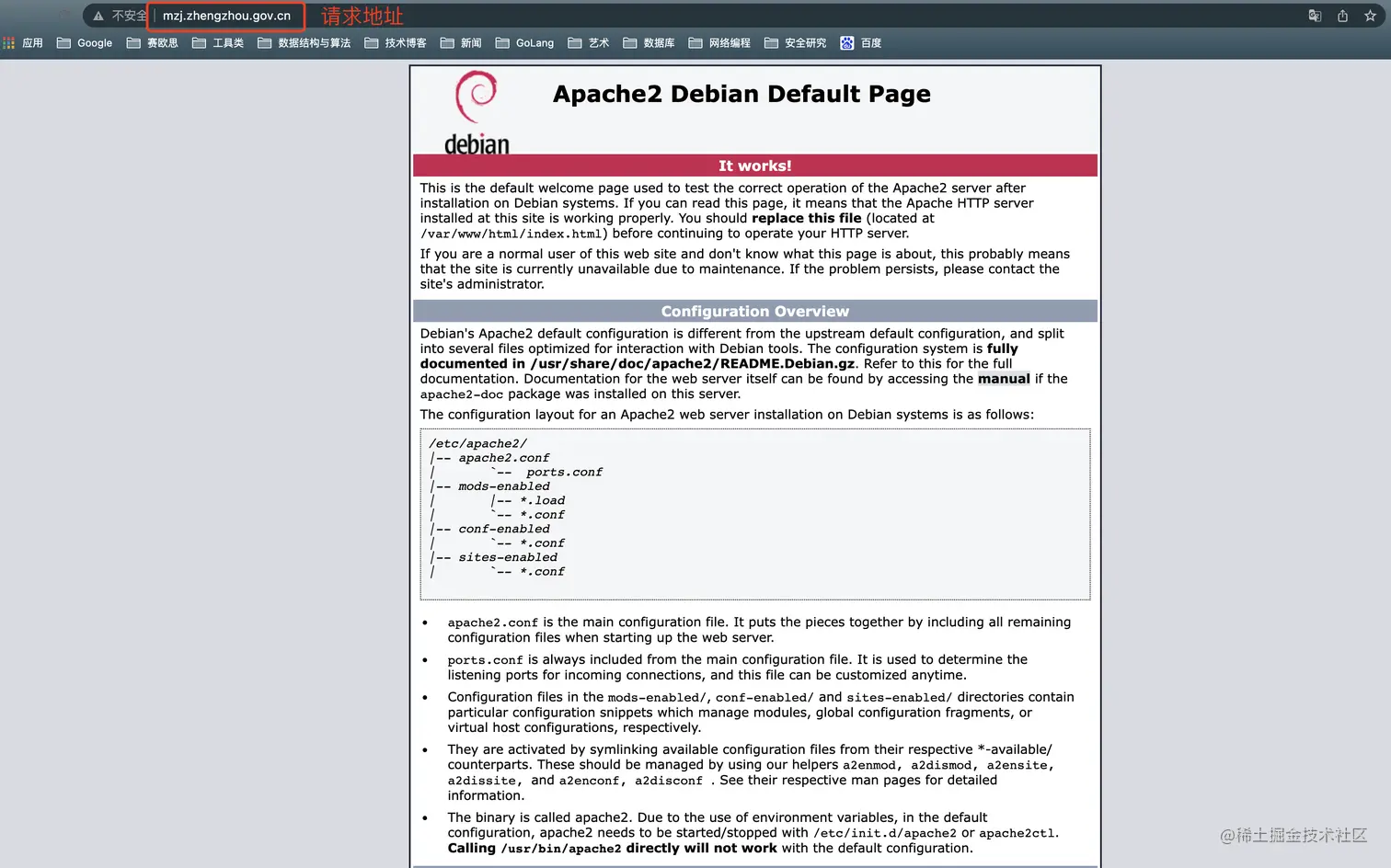The width and height of the screenshot is (1391, 868).
Task: Click the apache2-doc package name text
Action: tap(462, 394)
